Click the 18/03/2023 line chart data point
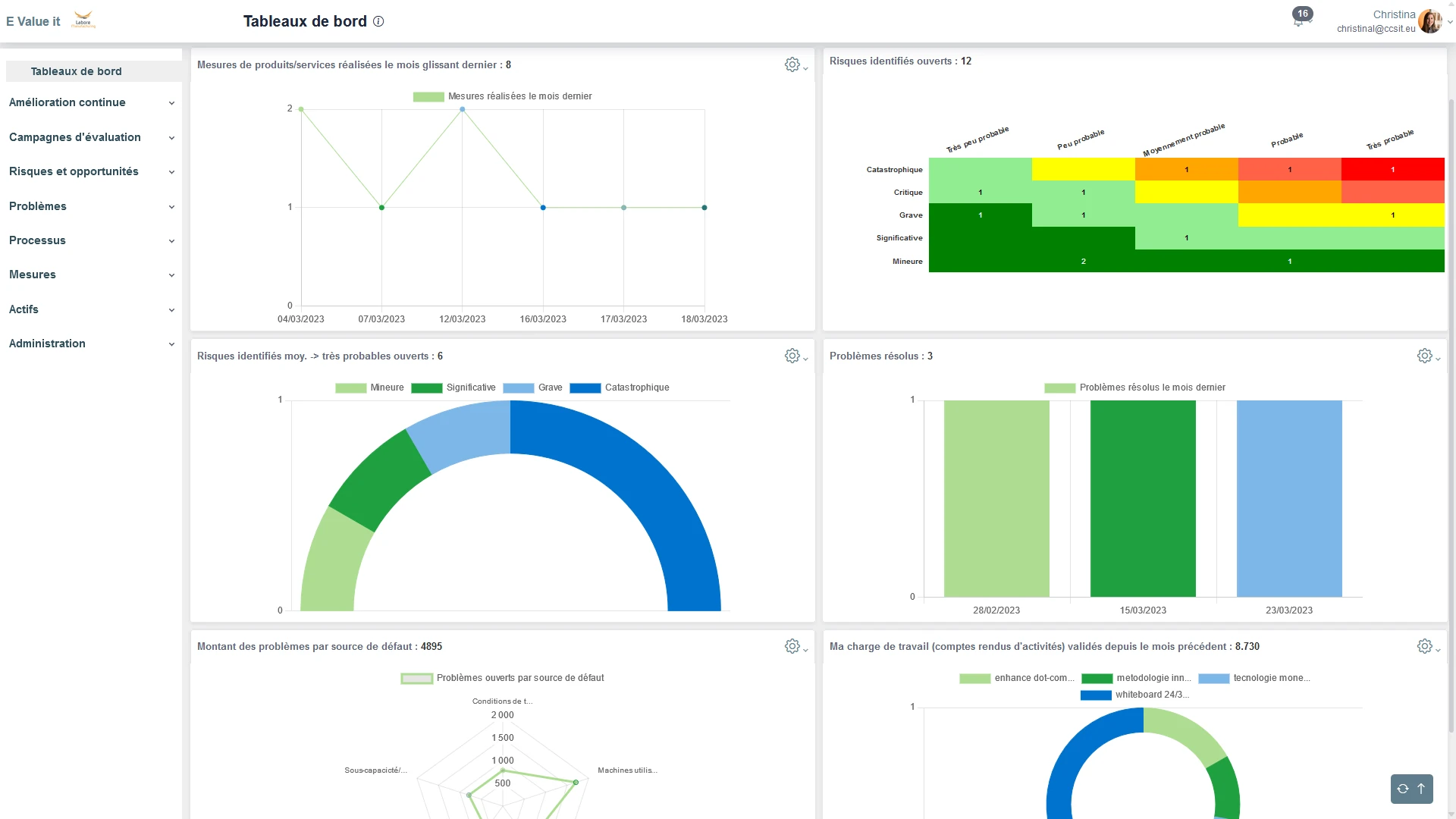This screenshot has height=819, width=1456. pyautogui.click(x=704, y=207)
